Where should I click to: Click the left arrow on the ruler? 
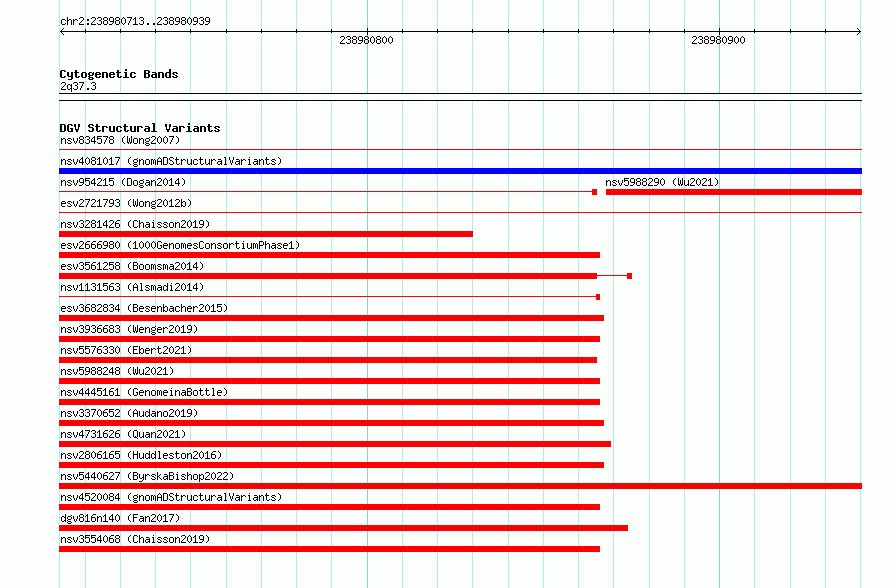pyautogui.click(x=62, y=32)
